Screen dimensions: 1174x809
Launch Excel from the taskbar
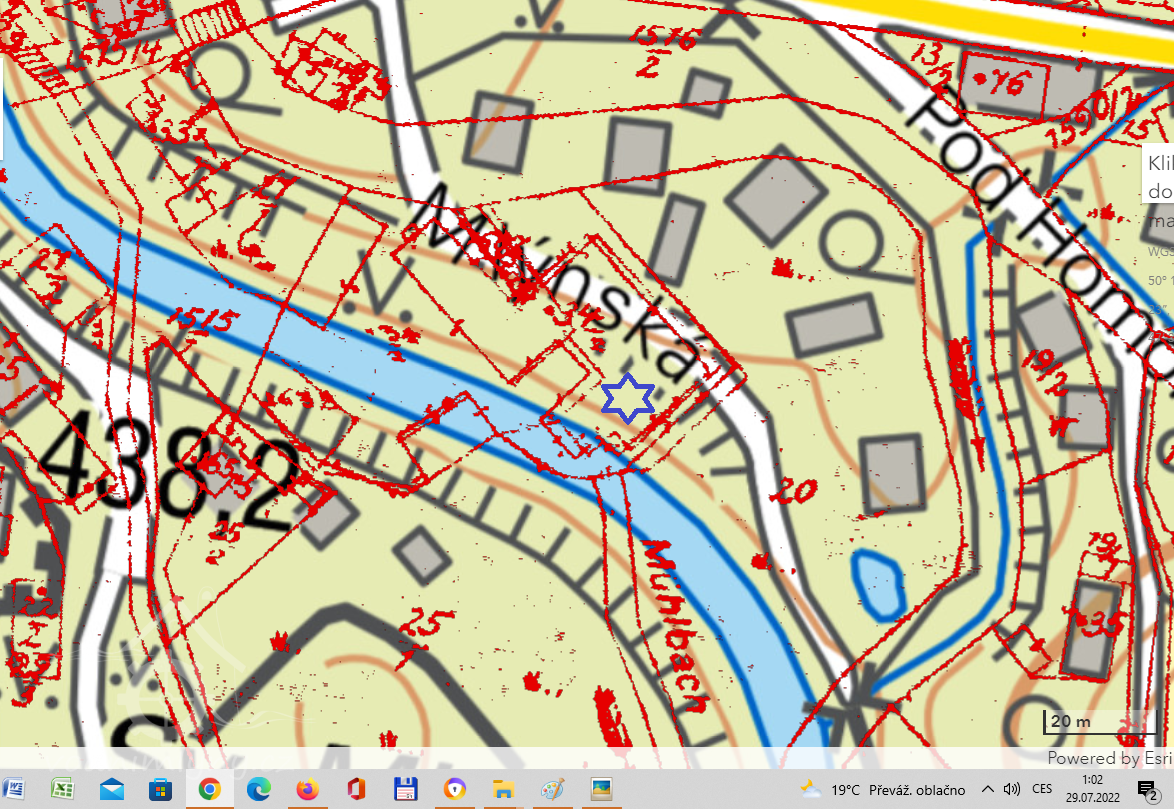tap(63, 789)
